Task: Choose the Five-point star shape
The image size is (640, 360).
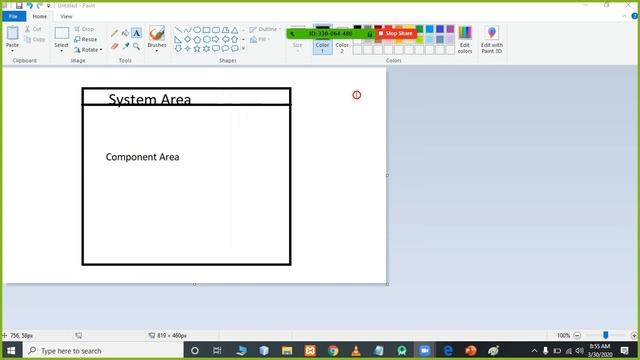Action: click(x=197, y=49)
